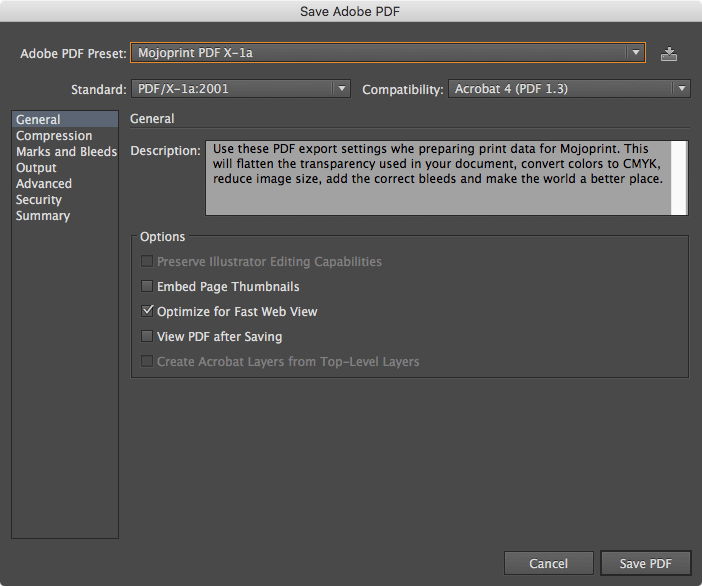Click the save preset icon

click(x=669, y=53)
